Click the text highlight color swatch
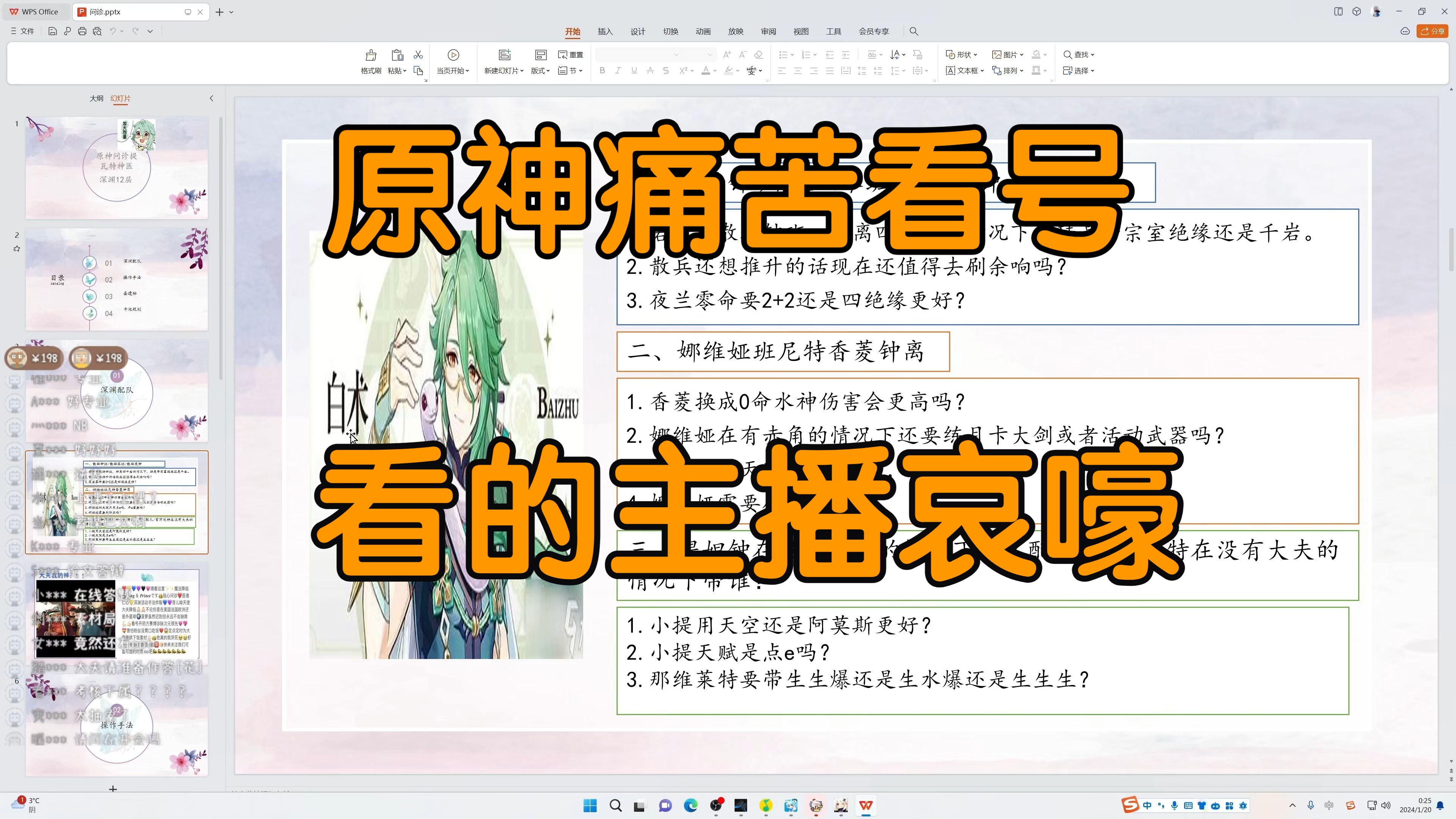Viewport: 1456px width, 819px height. pos(728,71)
